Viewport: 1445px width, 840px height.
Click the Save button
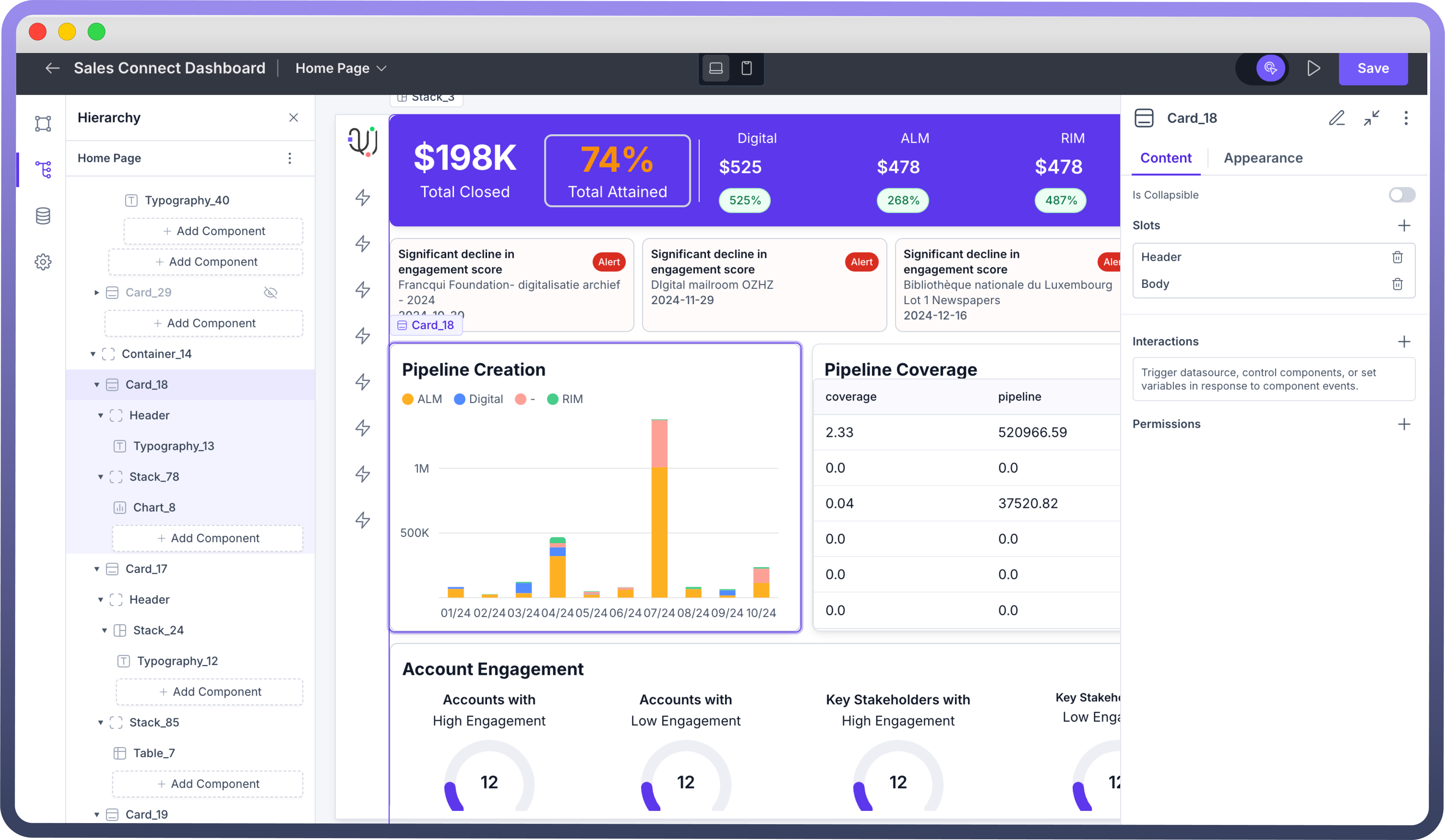(x=1373, y=68)
